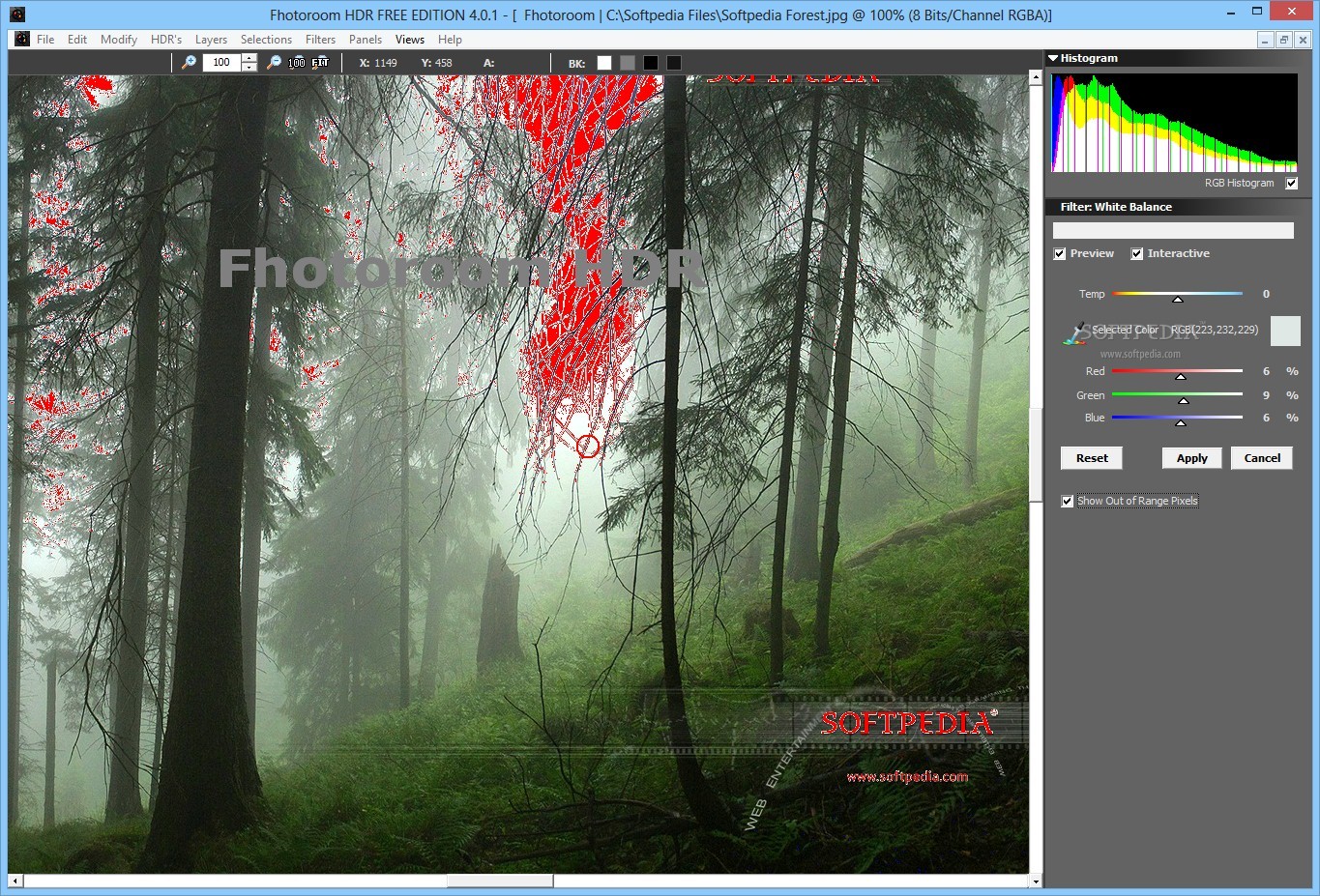Screen dimensions: 1320x896
Task: Click the X: 1149 coordinate readout
Action: (378, 63)
